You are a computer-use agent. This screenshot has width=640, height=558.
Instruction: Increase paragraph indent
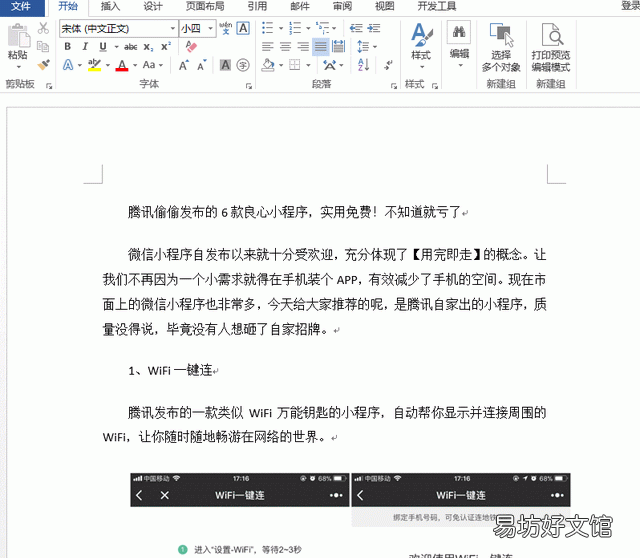click(374, 28)
